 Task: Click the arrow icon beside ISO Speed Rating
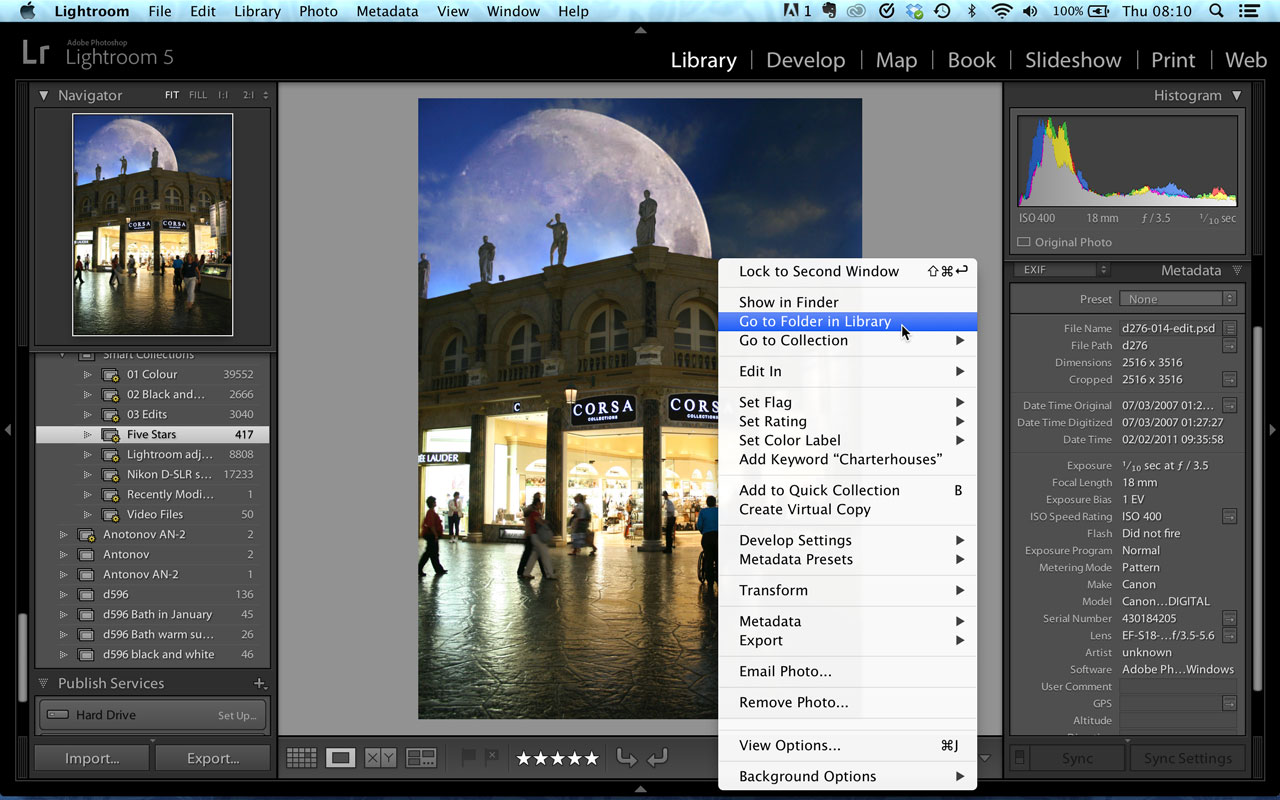[1230, 516]
